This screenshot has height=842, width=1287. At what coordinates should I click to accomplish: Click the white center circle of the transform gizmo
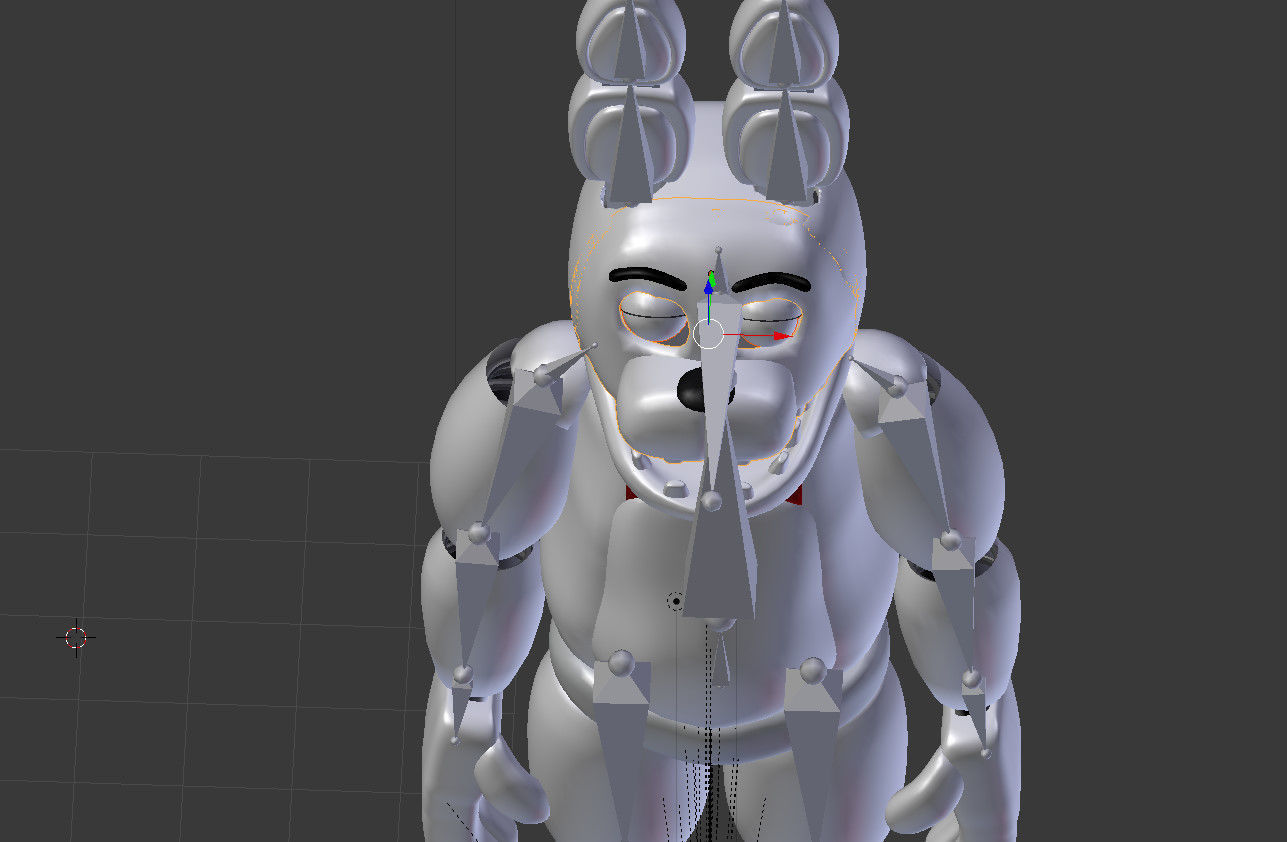click(708, 335)
